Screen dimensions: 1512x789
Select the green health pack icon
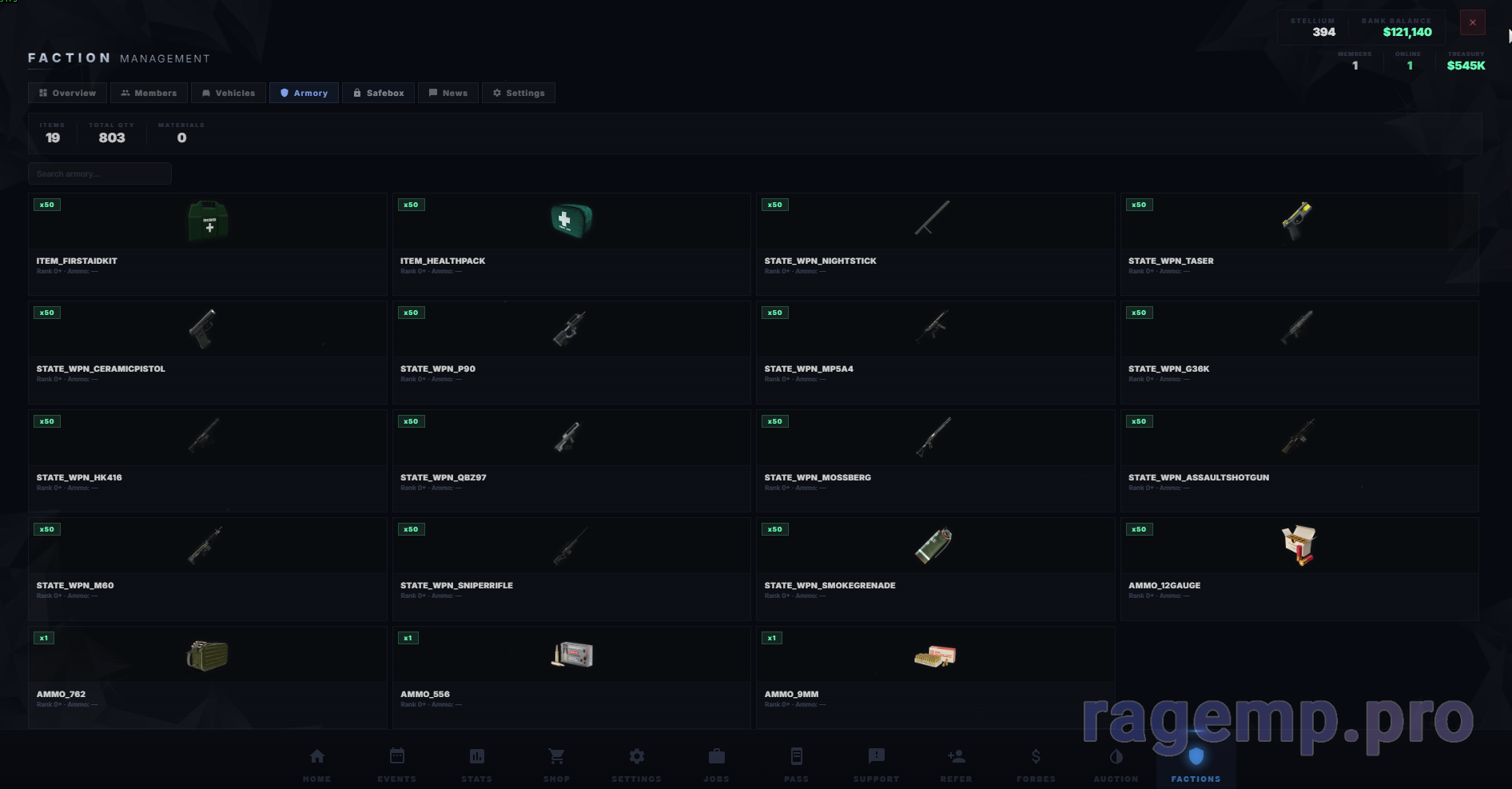click(x=571, y=221)
